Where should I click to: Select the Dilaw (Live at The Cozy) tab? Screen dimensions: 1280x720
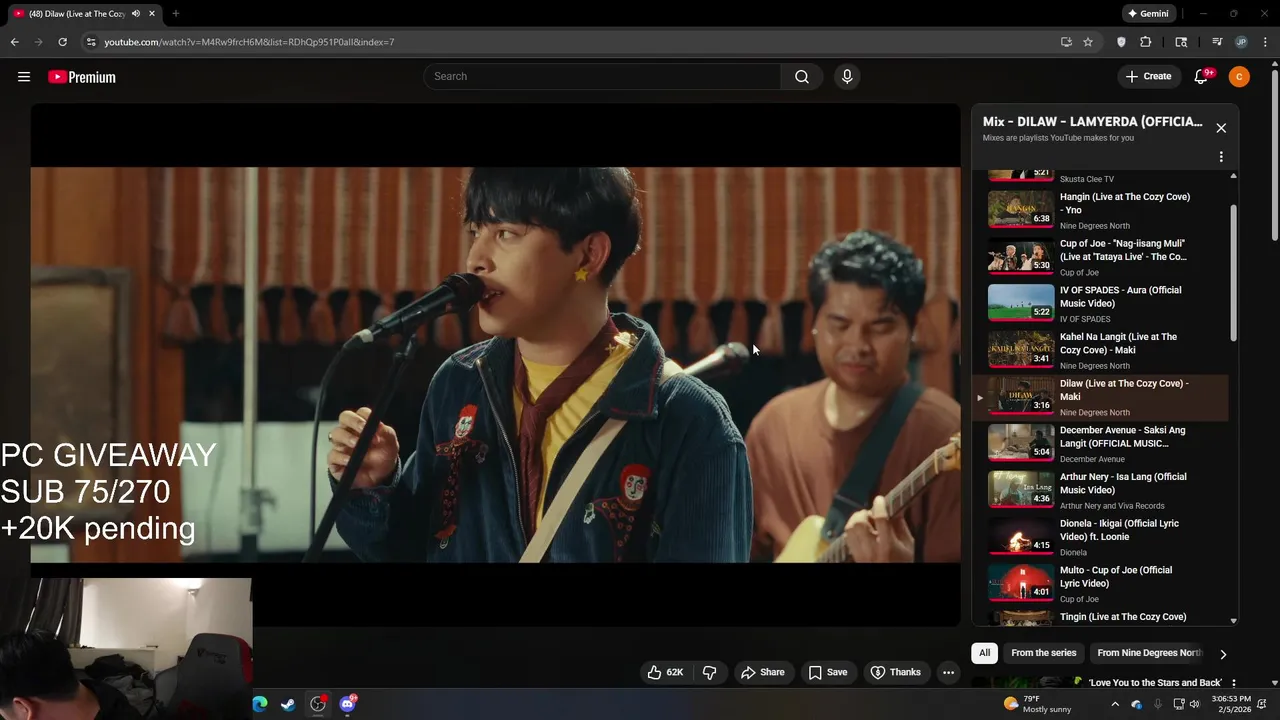pos(85,14)
